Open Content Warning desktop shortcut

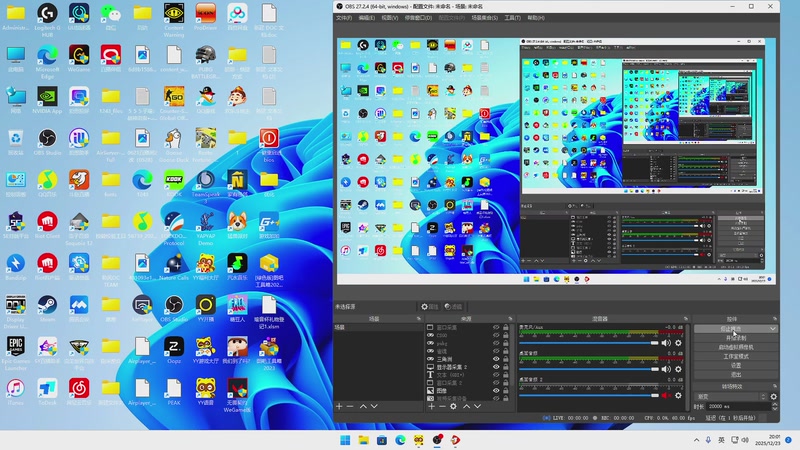coord(174,19)
